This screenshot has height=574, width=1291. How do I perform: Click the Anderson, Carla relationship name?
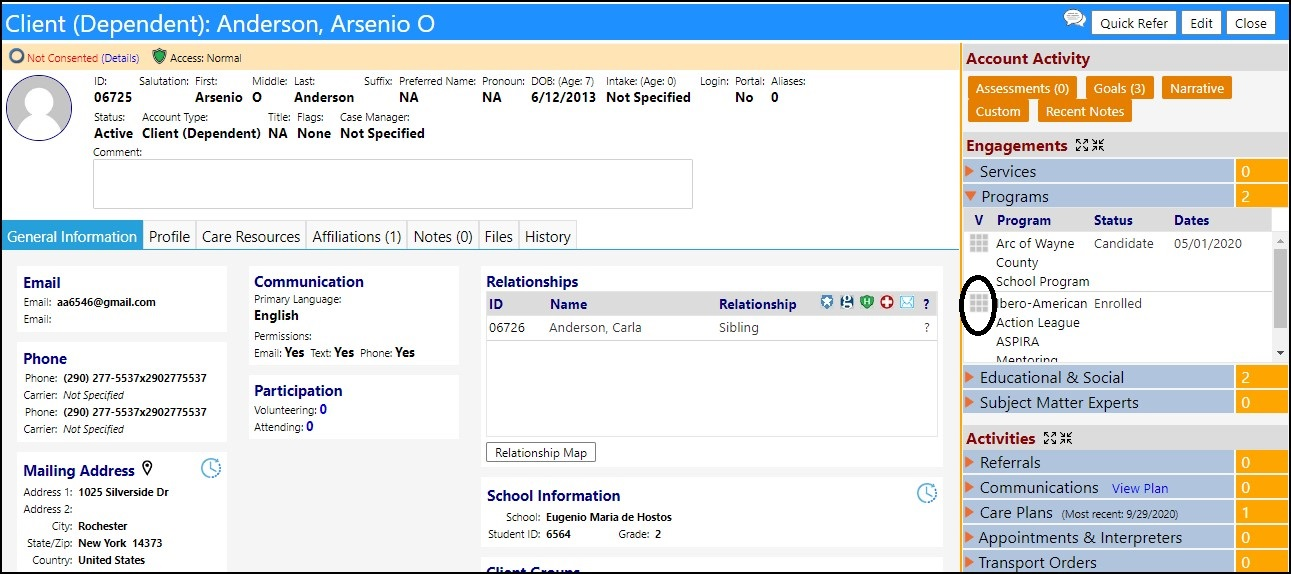pyautogui.click(x=596, y=328)
